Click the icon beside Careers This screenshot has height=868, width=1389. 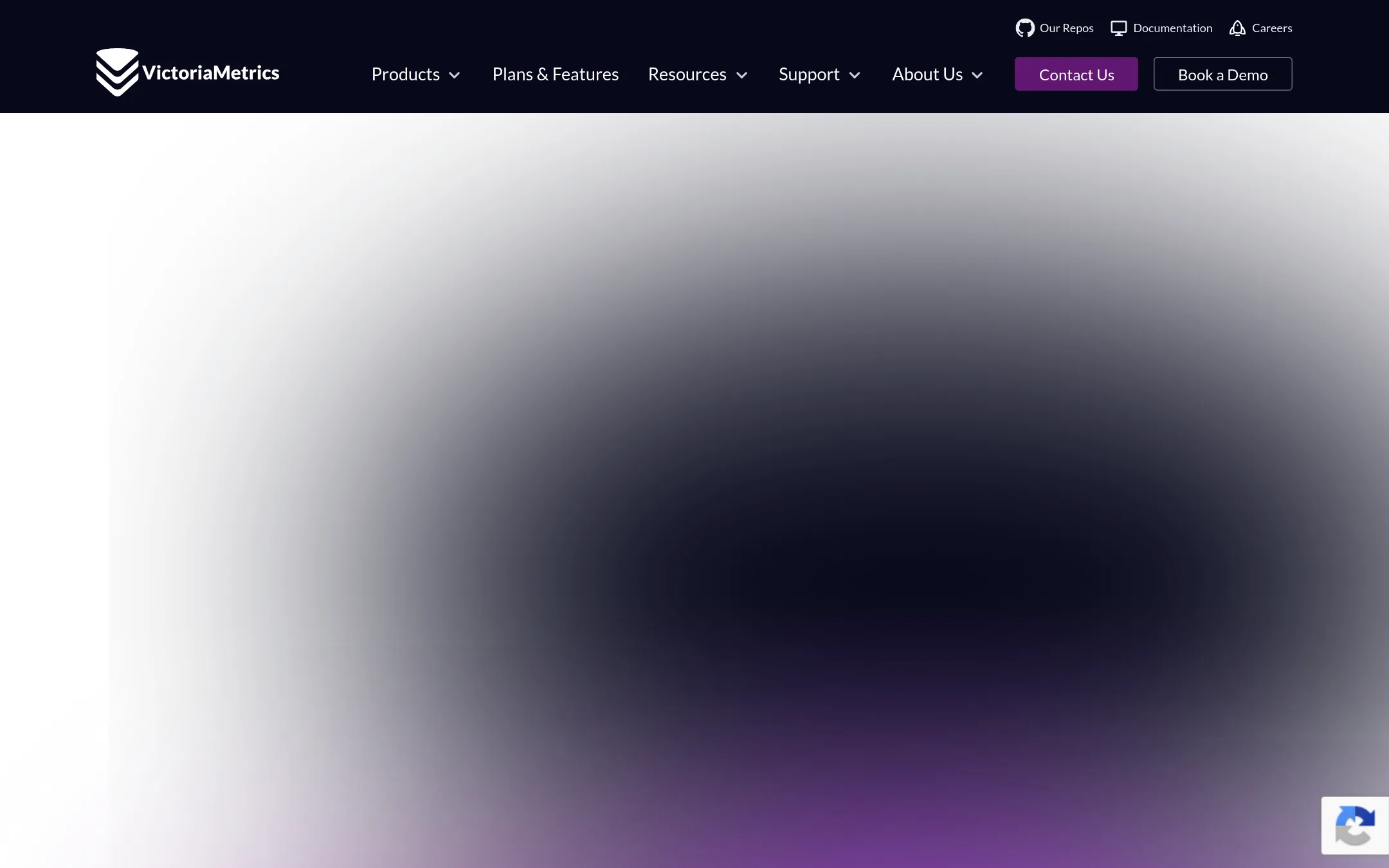[x=1237, y=28]
